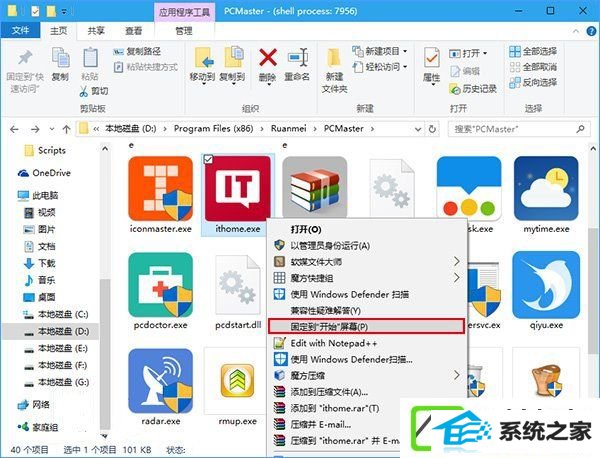
Task: Open the iconmaster.exe file icon
Action: coord(161,188)
